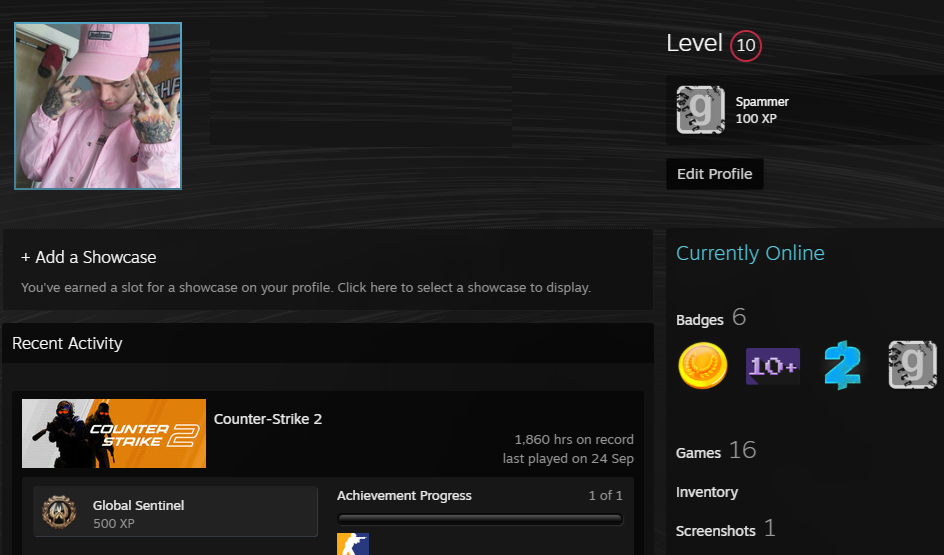Open the purple 10+ games badge
The image size is (944, 555).
(773, 366)
